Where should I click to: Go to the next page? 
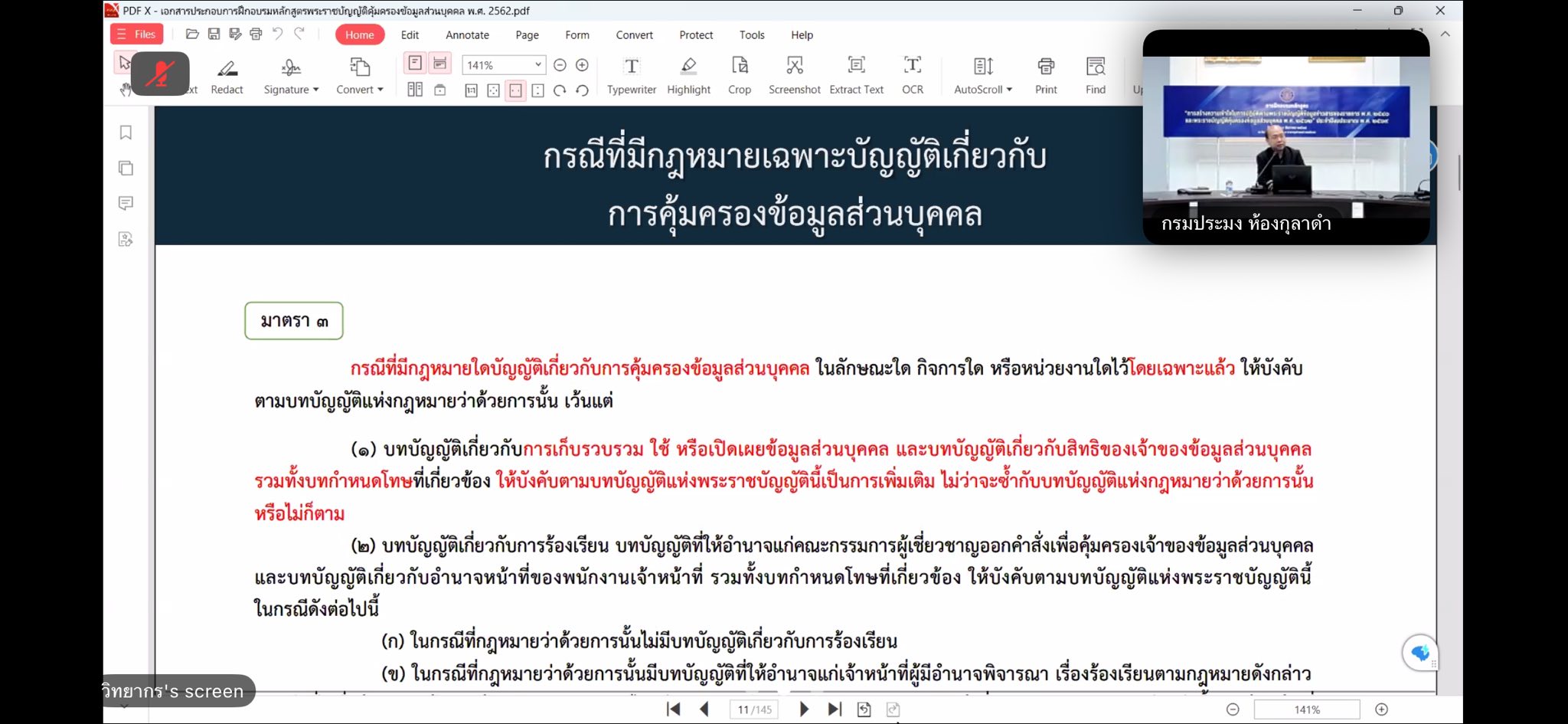(x=804, y=709)
